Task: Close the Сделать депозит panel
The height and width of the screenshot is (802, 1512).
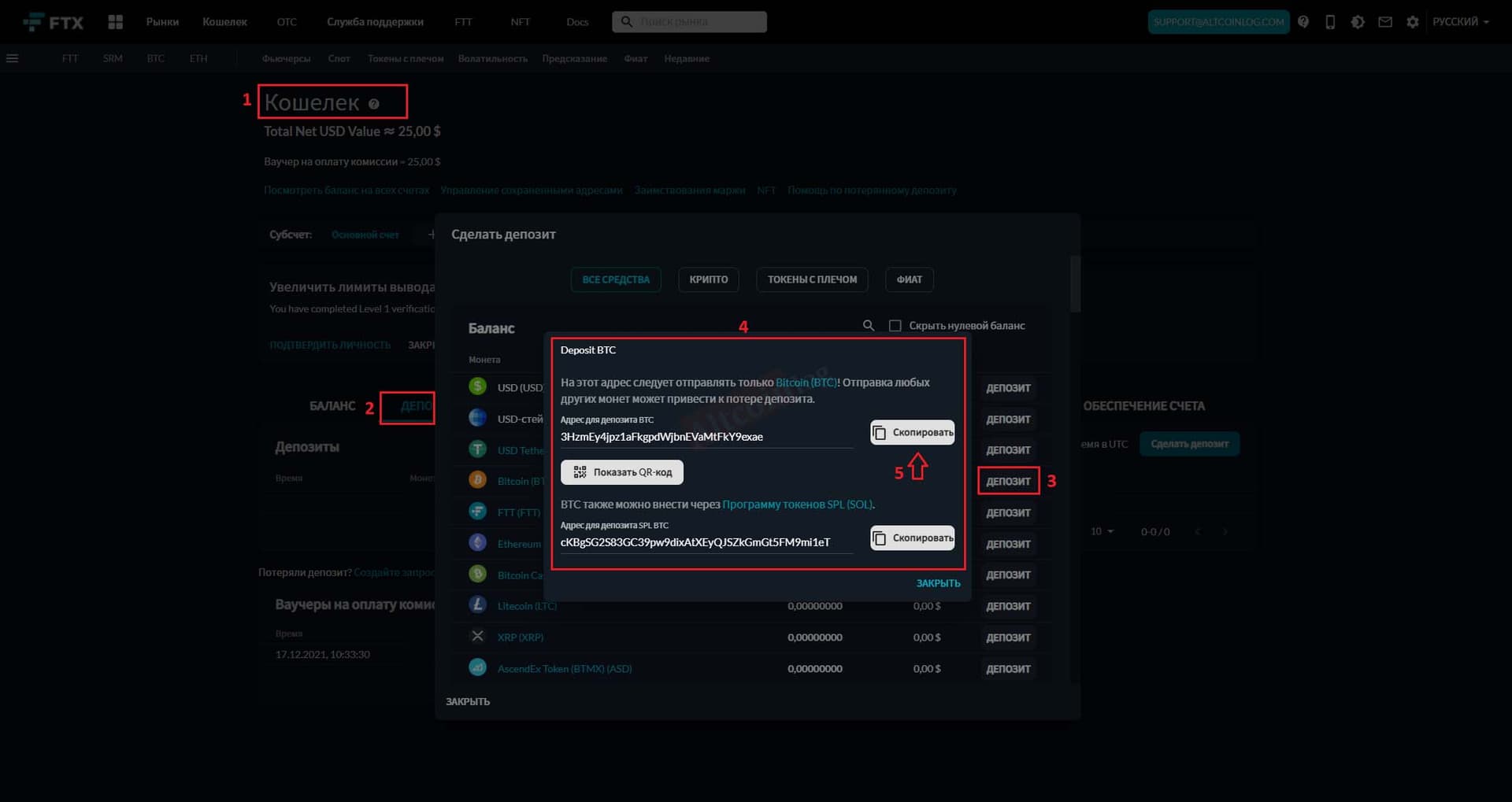Action: point(468,701)
